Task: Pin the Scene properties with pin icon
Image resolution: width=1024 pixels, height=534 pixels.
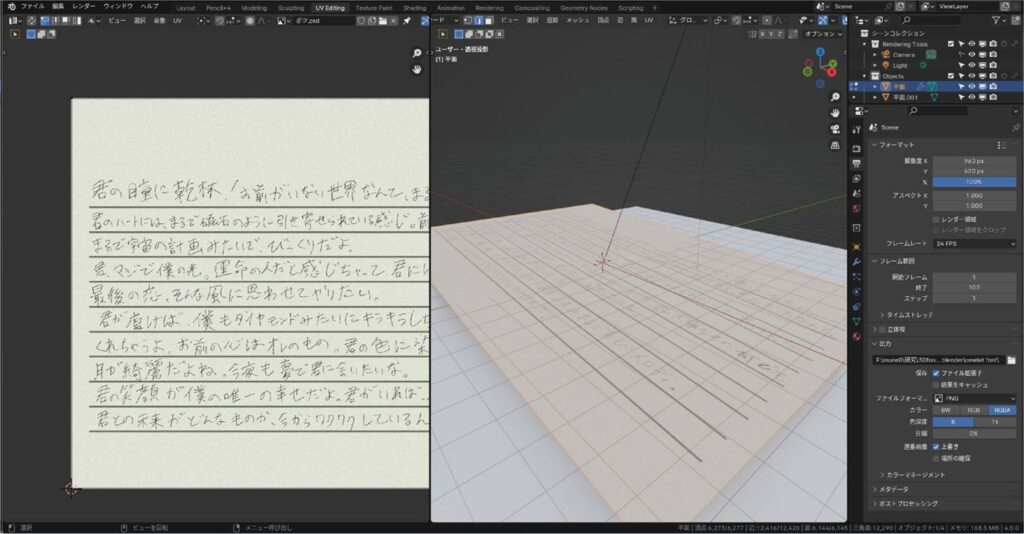Action: [x=1015, y=127]
